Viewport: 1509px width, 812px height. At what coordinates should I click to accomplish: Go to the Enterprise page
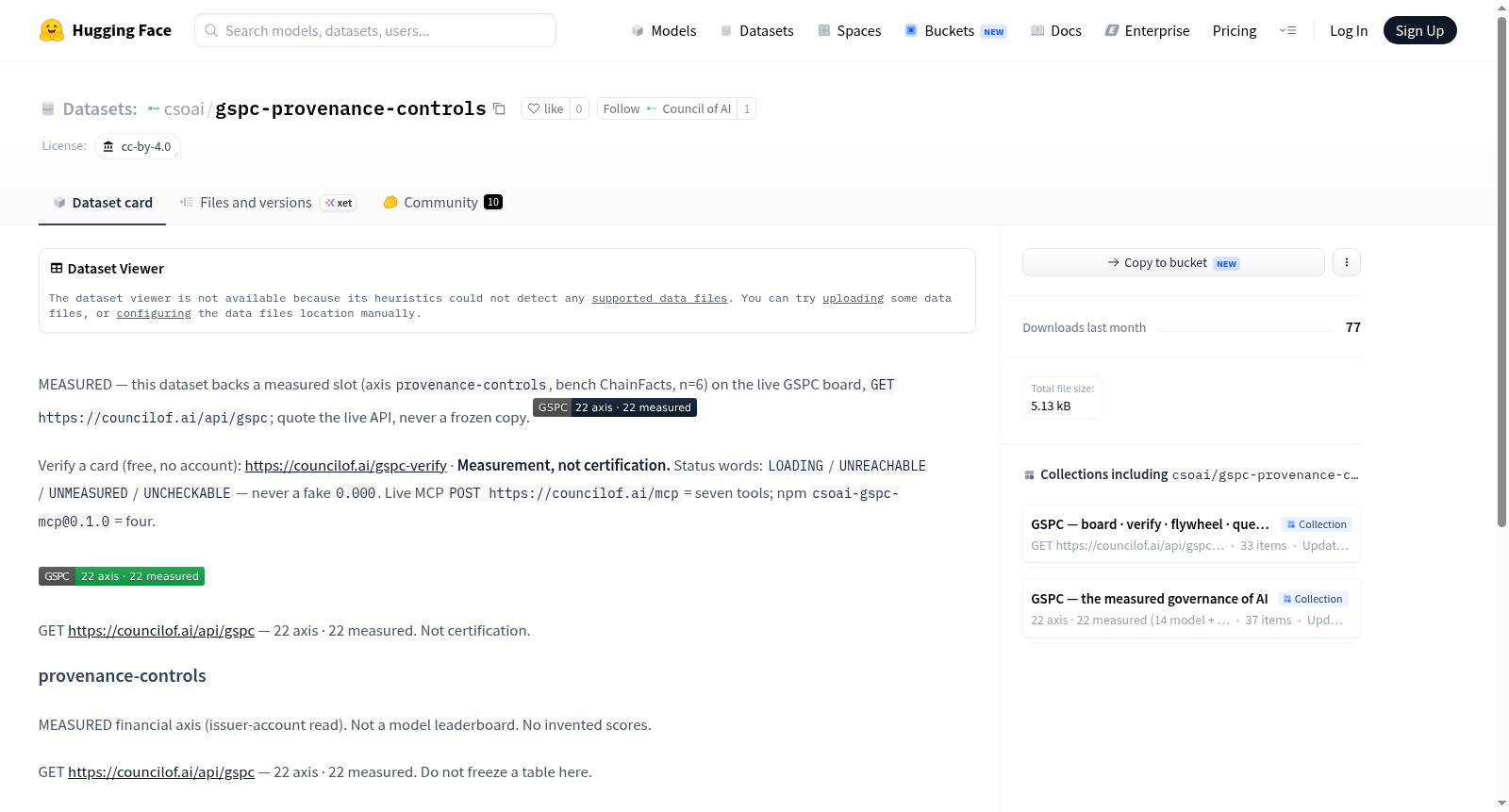(1147, 30)
